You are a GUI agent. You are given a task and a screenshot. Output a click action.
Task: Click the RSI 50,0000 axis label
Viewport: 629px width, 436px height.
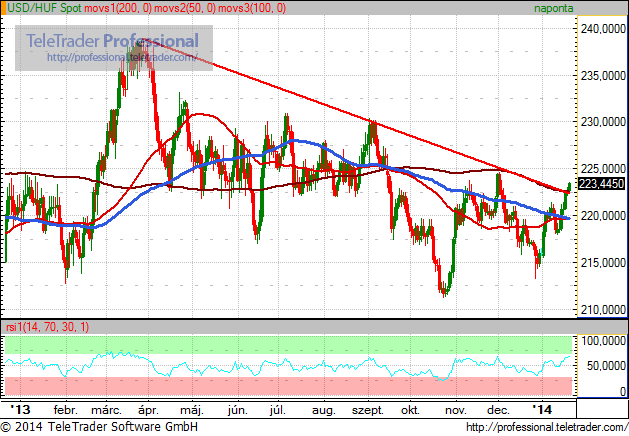[606, 365]
